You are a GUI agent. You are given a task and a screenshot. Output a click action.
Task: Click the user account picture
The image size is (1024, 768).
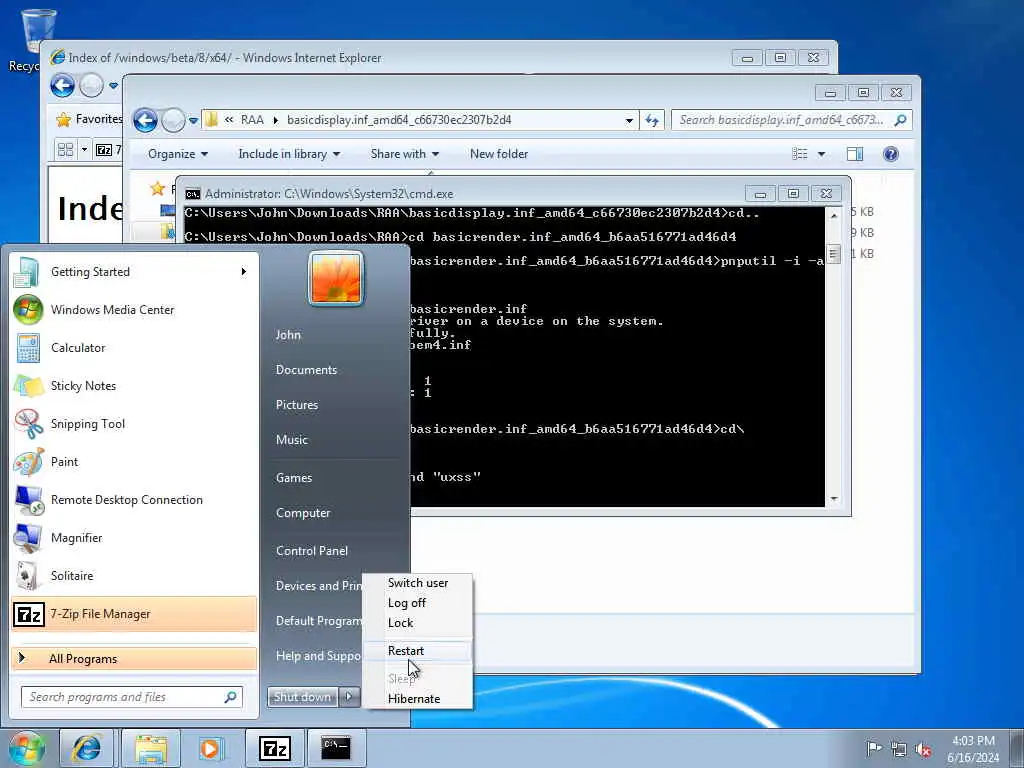pos(336,278)
